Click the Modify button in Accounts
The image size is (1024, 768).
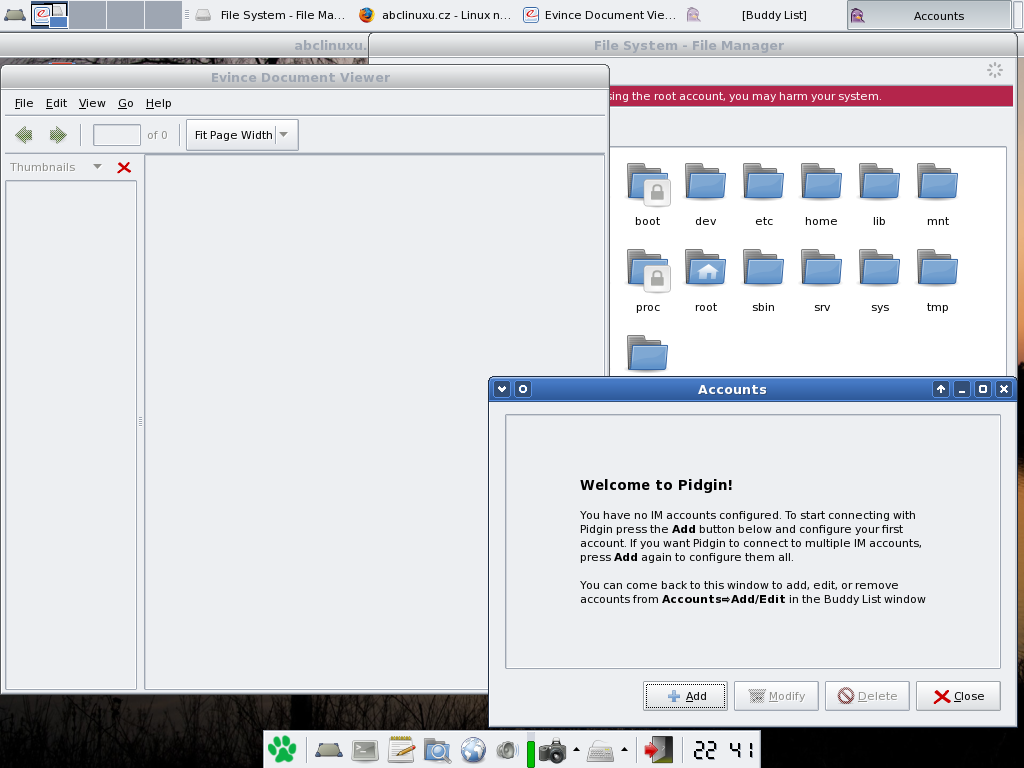pos(776,696)
